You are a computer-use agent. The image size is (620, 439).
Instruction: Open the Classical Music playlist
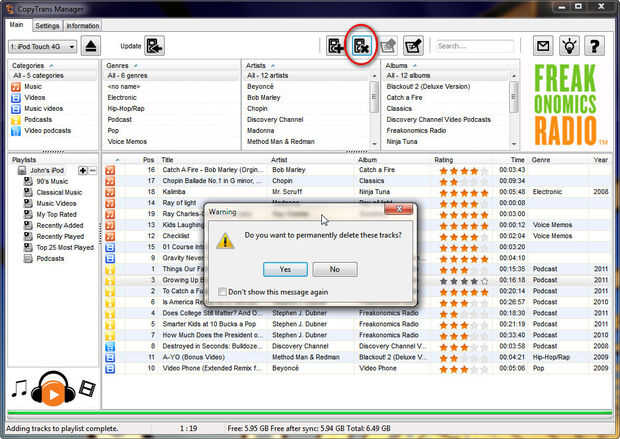pos(59,193)
